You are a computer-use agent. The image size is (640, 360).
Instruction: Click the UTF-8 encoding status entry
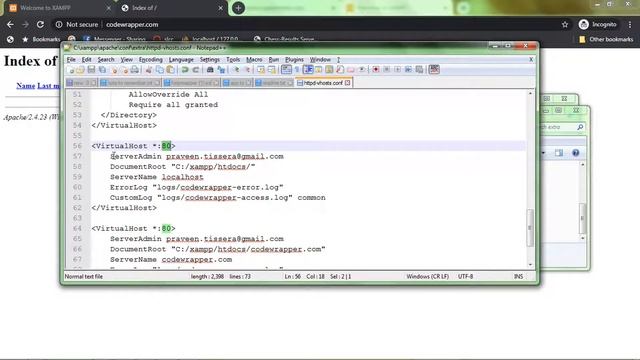(465, 276)
